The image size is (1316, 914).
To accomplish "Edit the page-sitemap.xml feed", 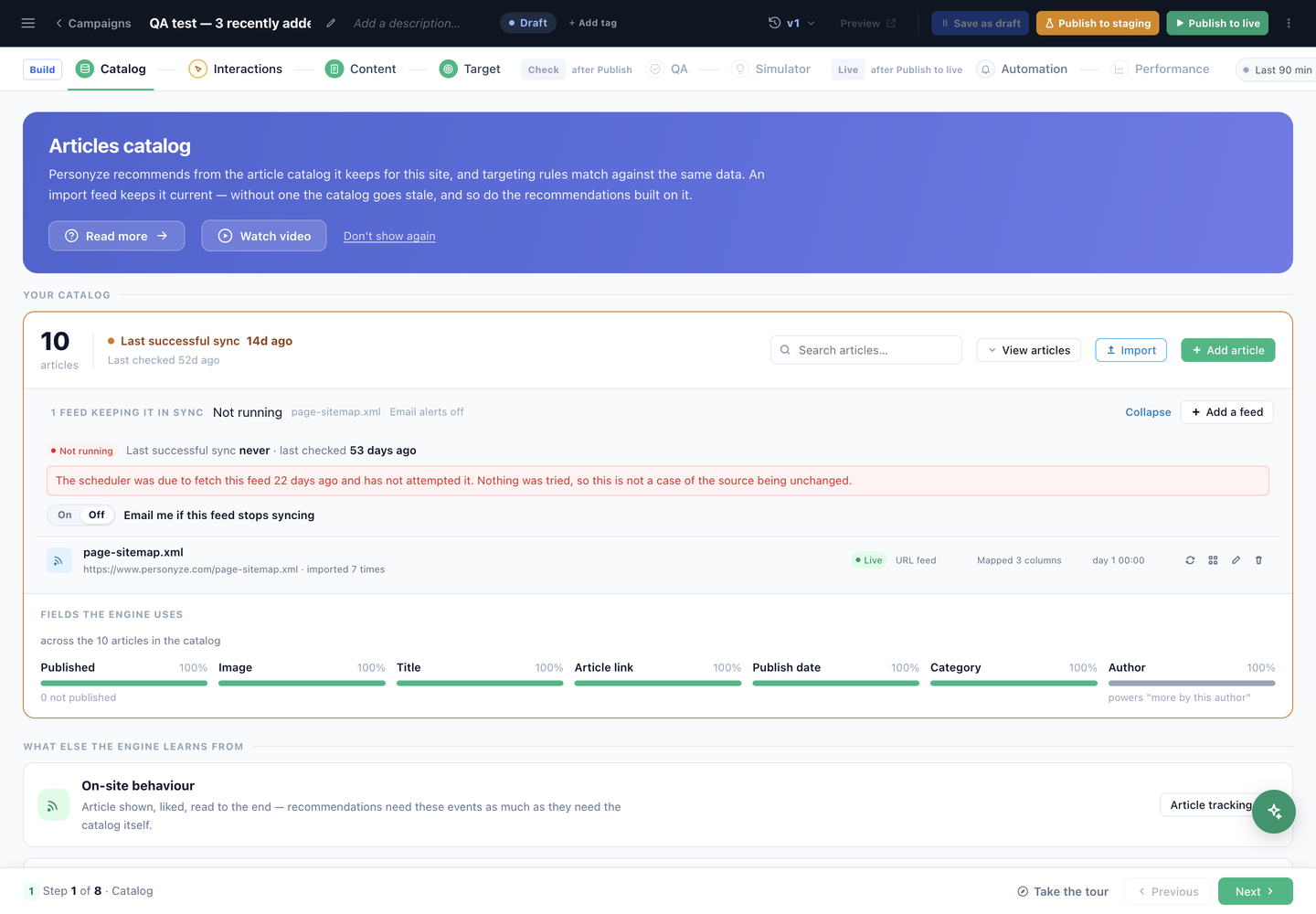I will [x=1236, y=560].
